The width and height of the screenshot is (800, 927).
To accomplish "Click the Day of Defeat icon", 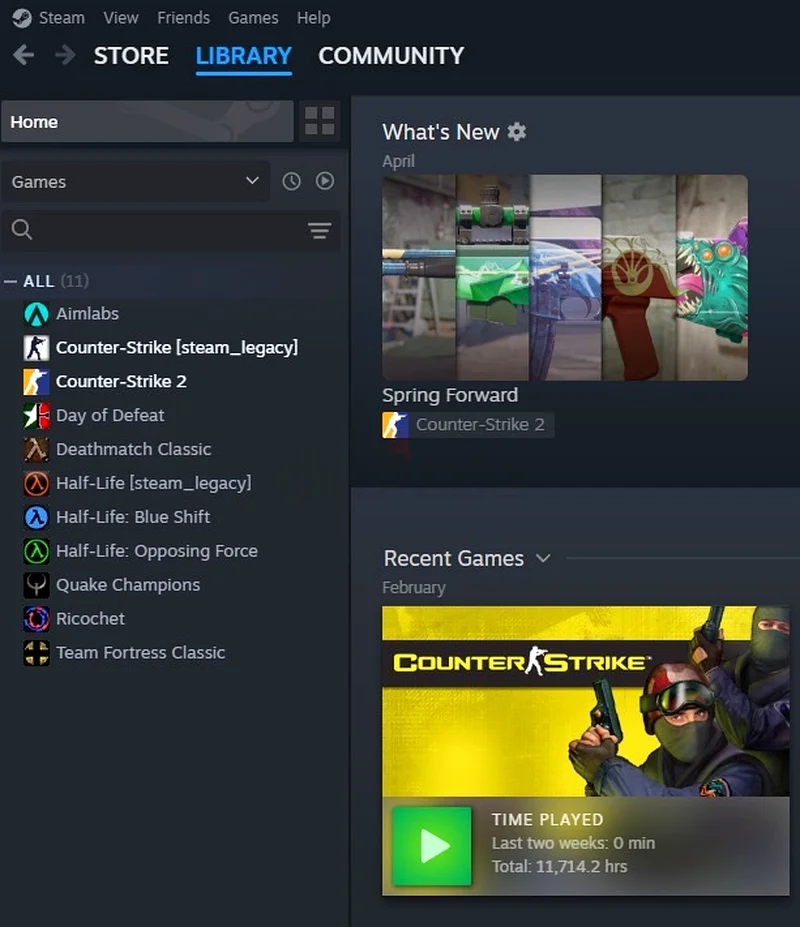I will coord(36,416).
